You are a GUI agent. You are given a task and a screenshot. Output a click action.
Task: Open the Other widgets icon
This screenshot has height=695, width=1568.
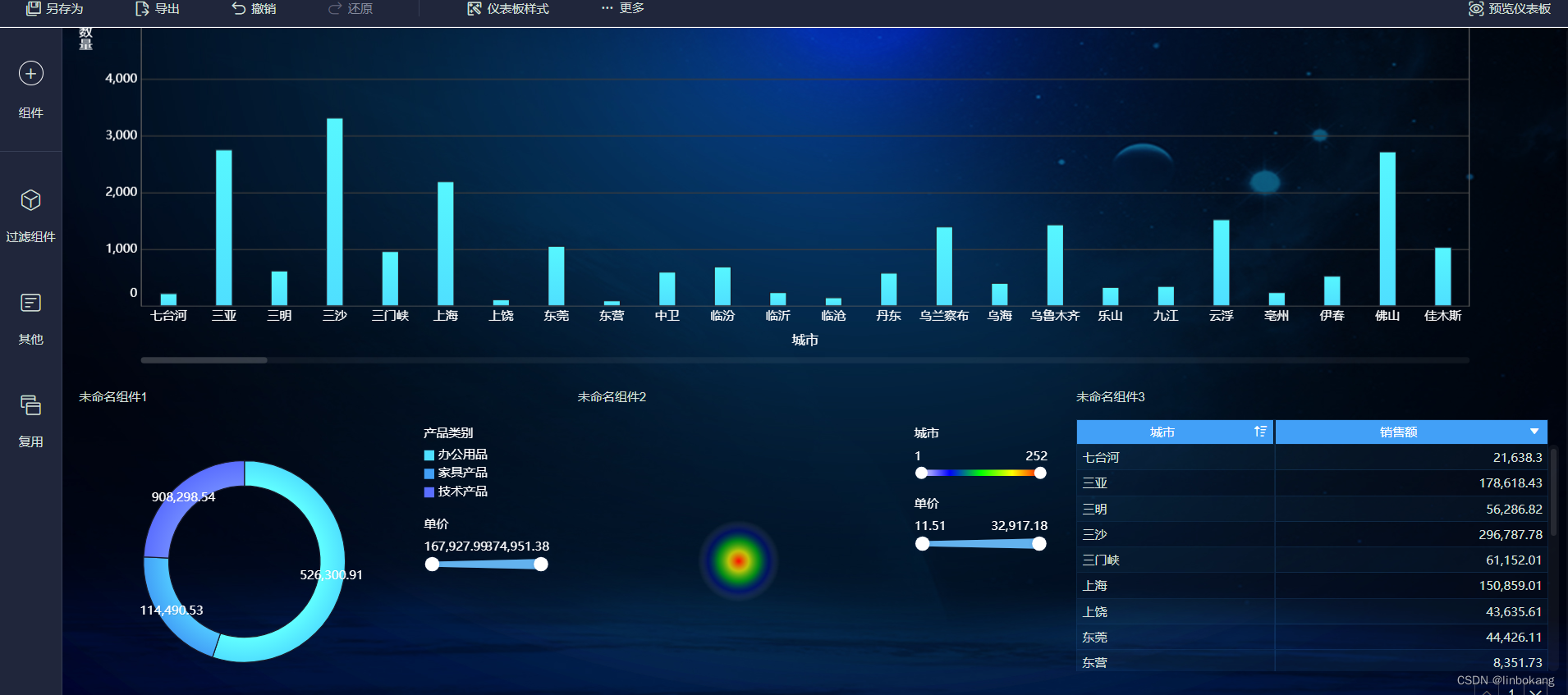[31, 303]
